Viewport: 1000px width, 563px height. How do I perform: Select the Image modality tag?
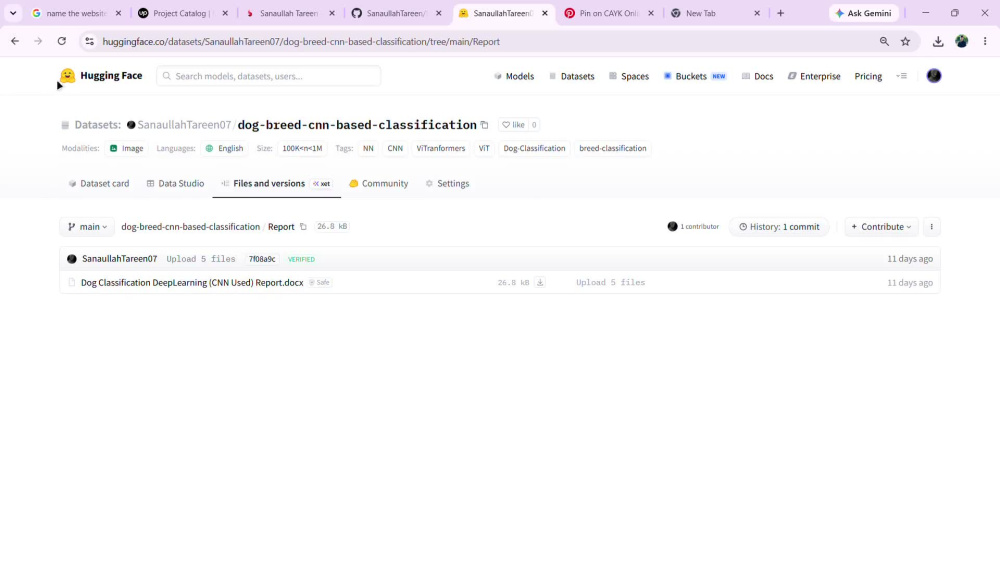coord(126,148)
